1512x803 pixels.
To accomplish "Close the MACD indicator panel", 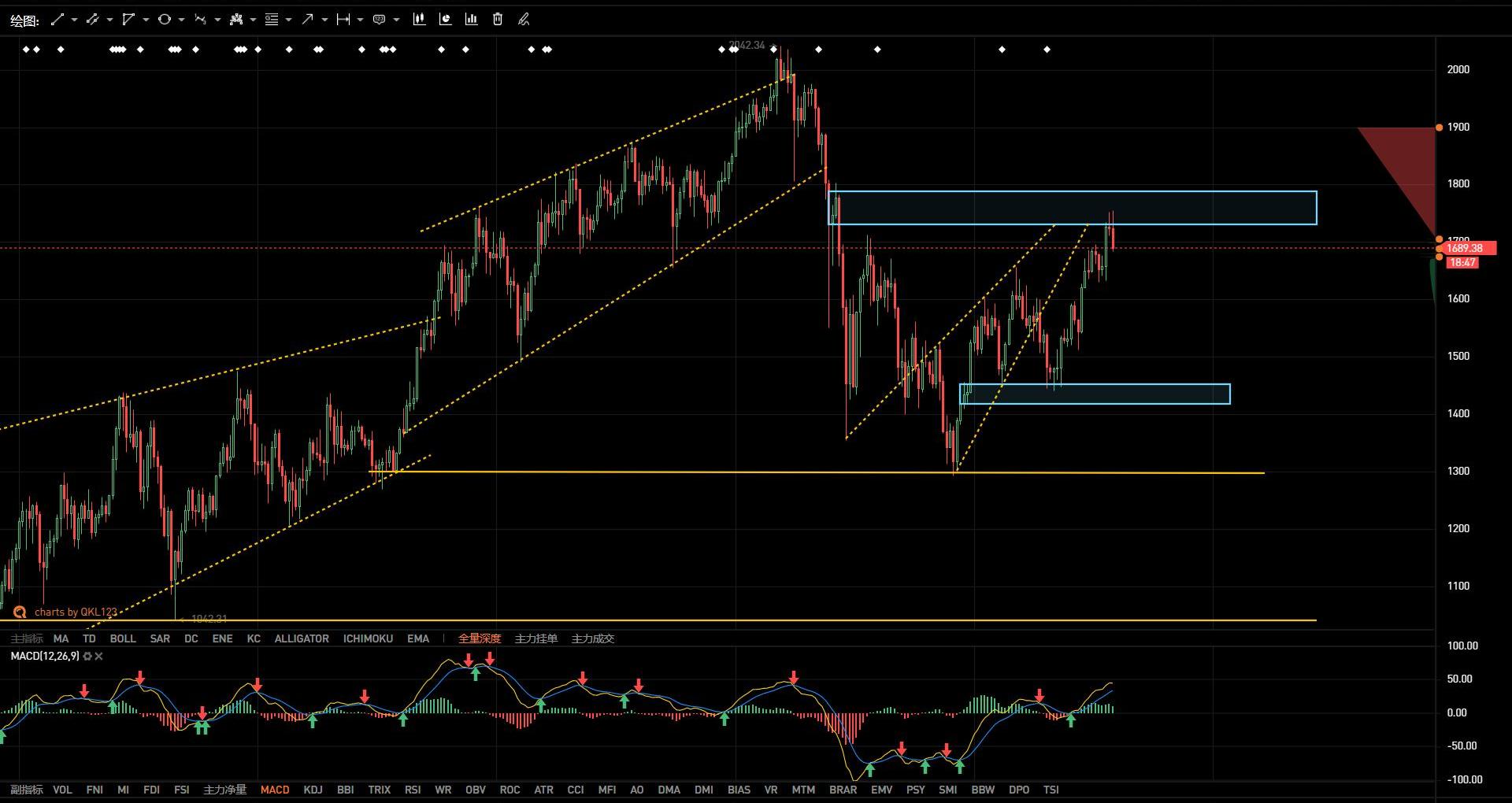I will tap(98, 657).
